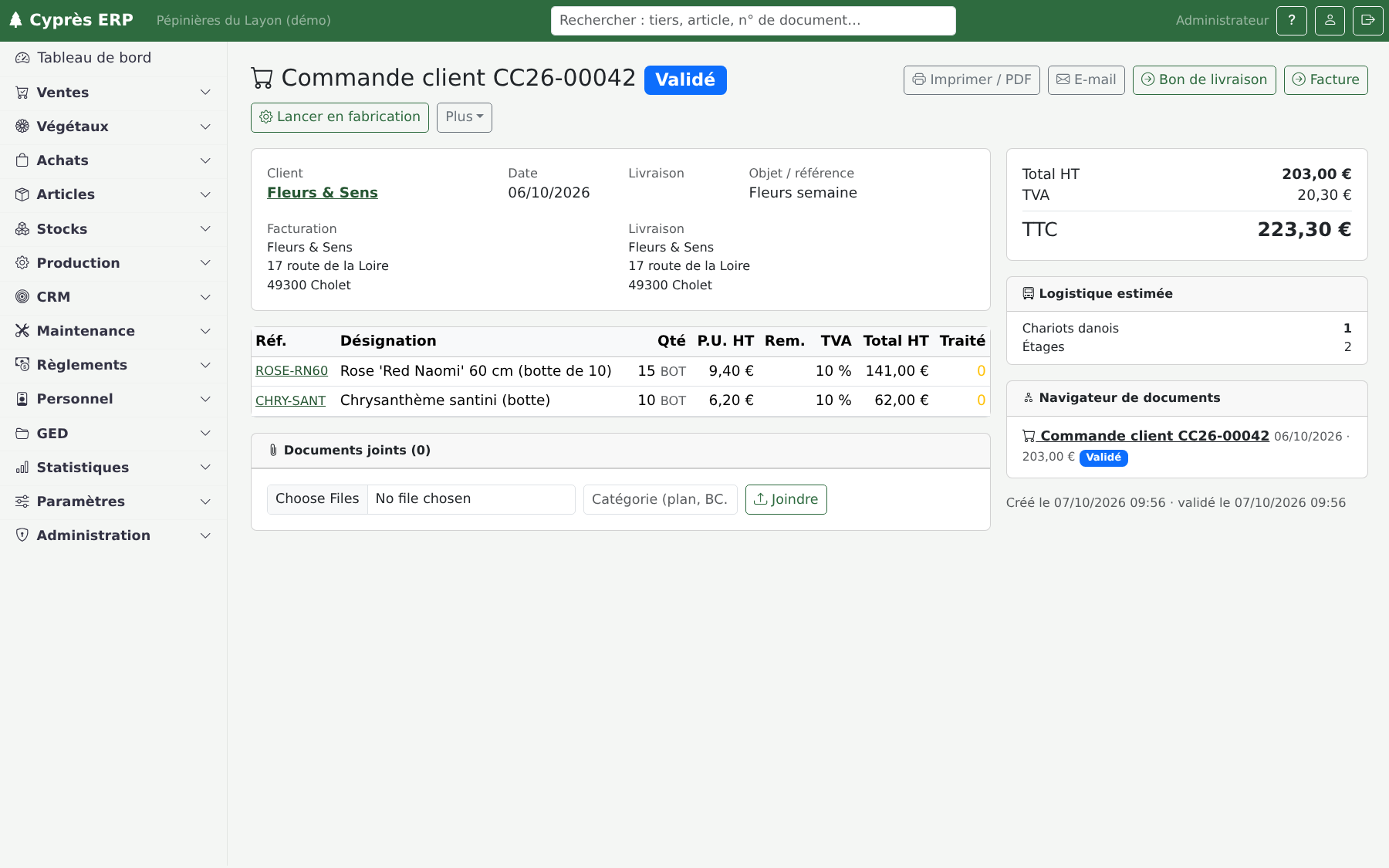
Task: Open the CRM menu item
Action: pos(113,297)
